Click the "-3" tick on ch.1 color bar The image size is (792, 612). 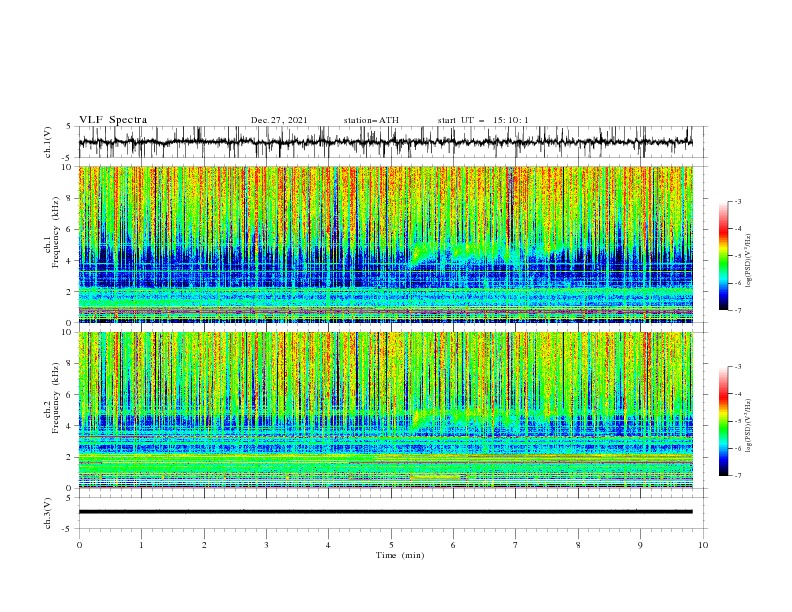737,201
